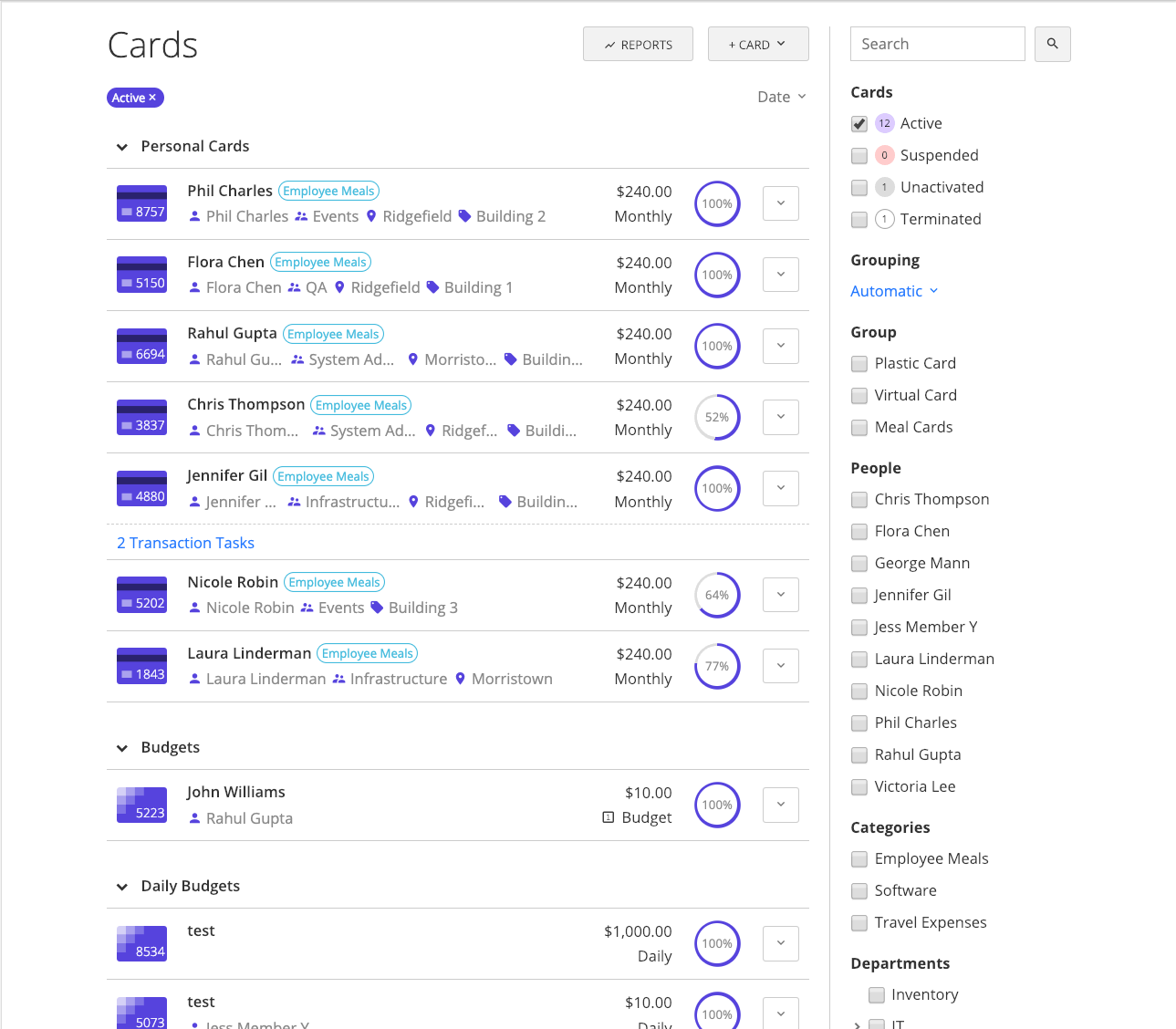Image resolution: width=1176 pixels, height=1029 pixels.
Task: Click the daily budget card icon 8534
Action: 141,943
